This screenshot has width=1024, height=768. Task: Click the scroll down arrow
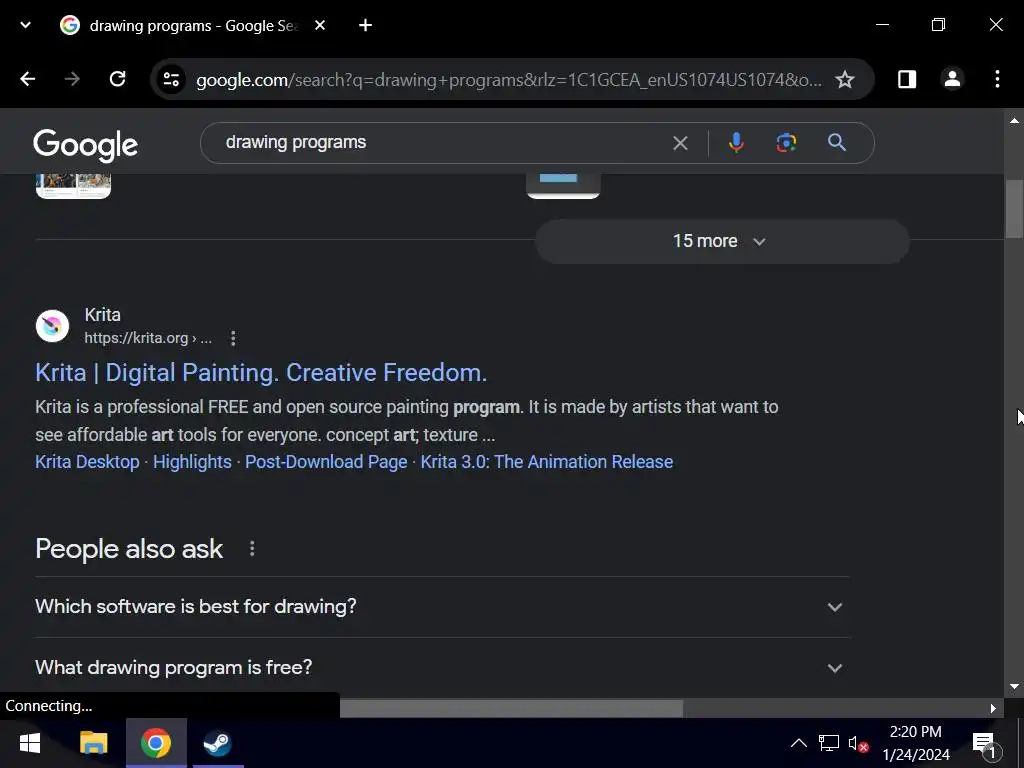[x=1014, y=686]
